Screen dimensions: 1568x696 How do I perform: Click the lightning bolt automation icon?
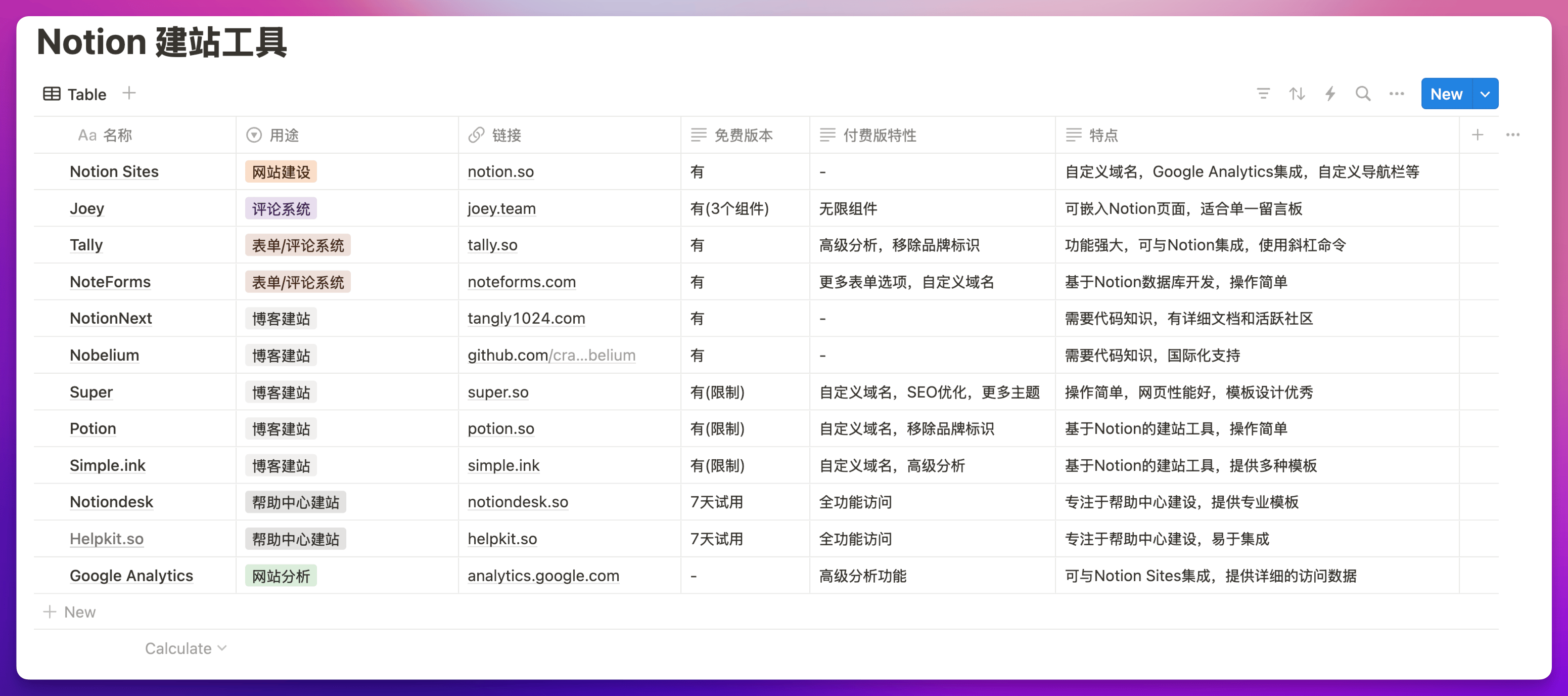coord(1331,94)
